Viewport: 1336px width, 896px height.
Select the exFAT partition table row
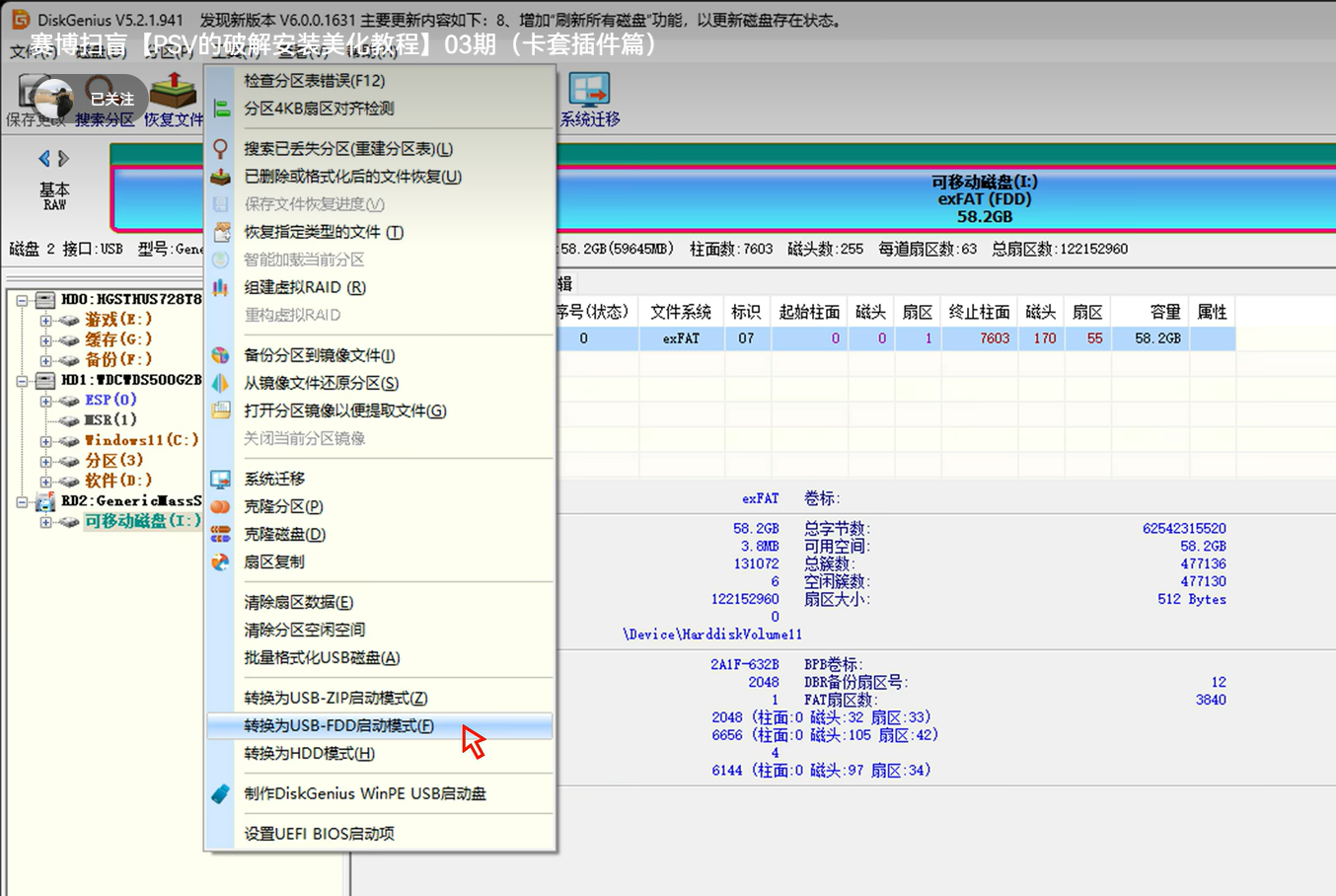(894, 338)
